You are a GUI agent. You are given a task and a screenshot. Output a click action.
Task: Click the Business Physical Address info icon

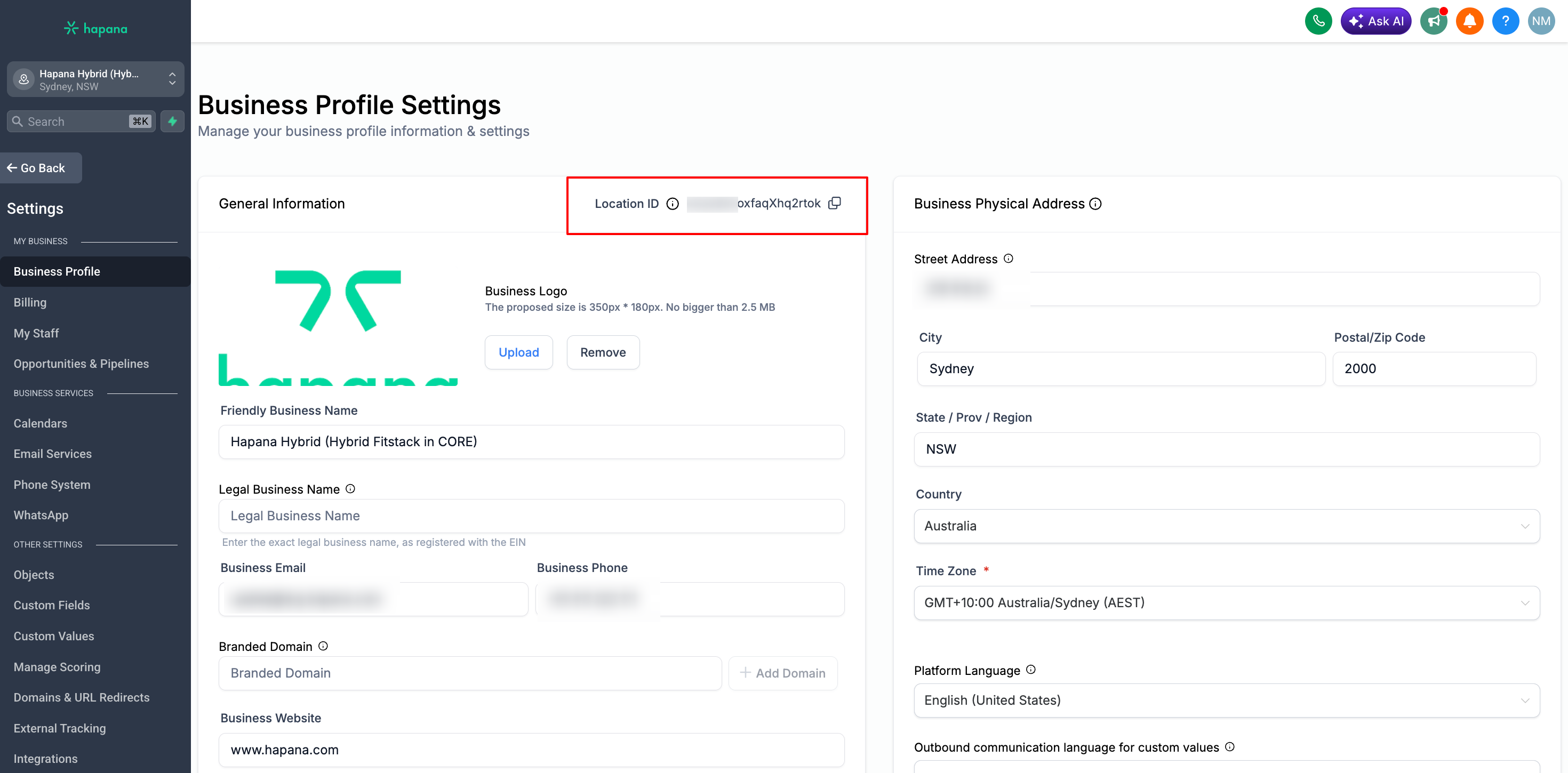1095,204
